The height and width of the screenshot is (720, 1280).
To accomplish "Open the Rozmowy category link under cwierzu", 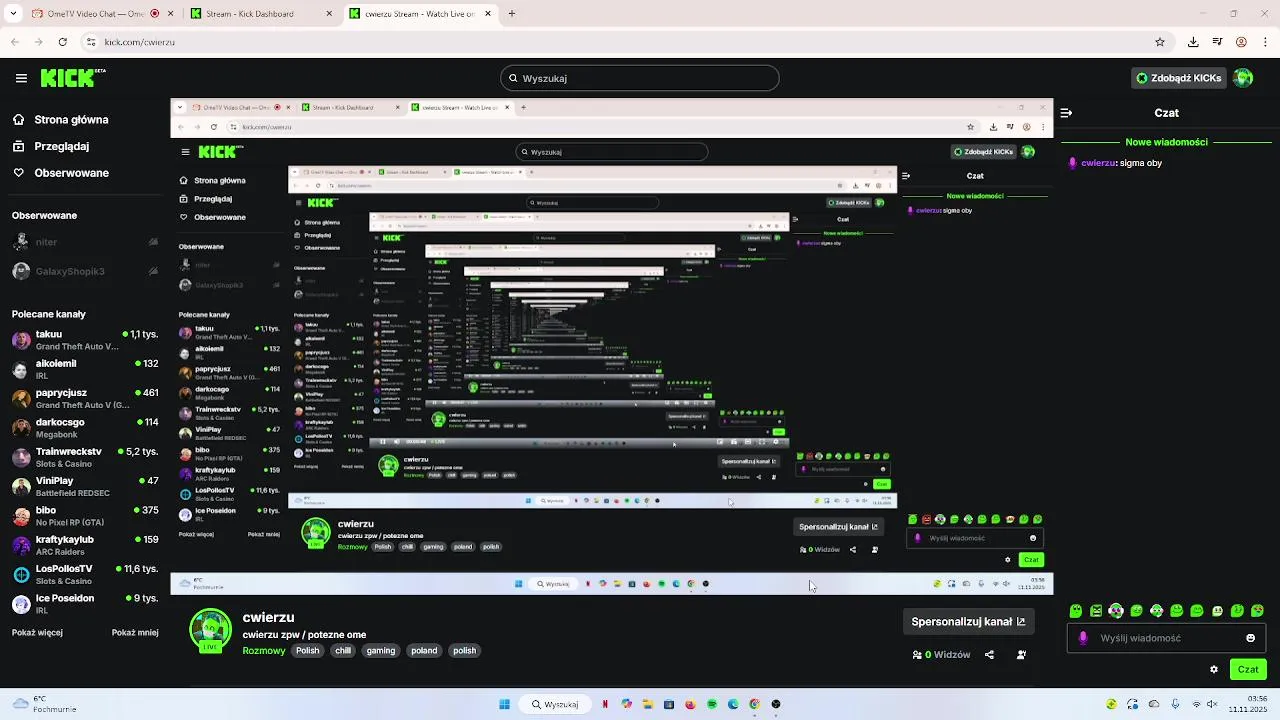I will 264,650.
